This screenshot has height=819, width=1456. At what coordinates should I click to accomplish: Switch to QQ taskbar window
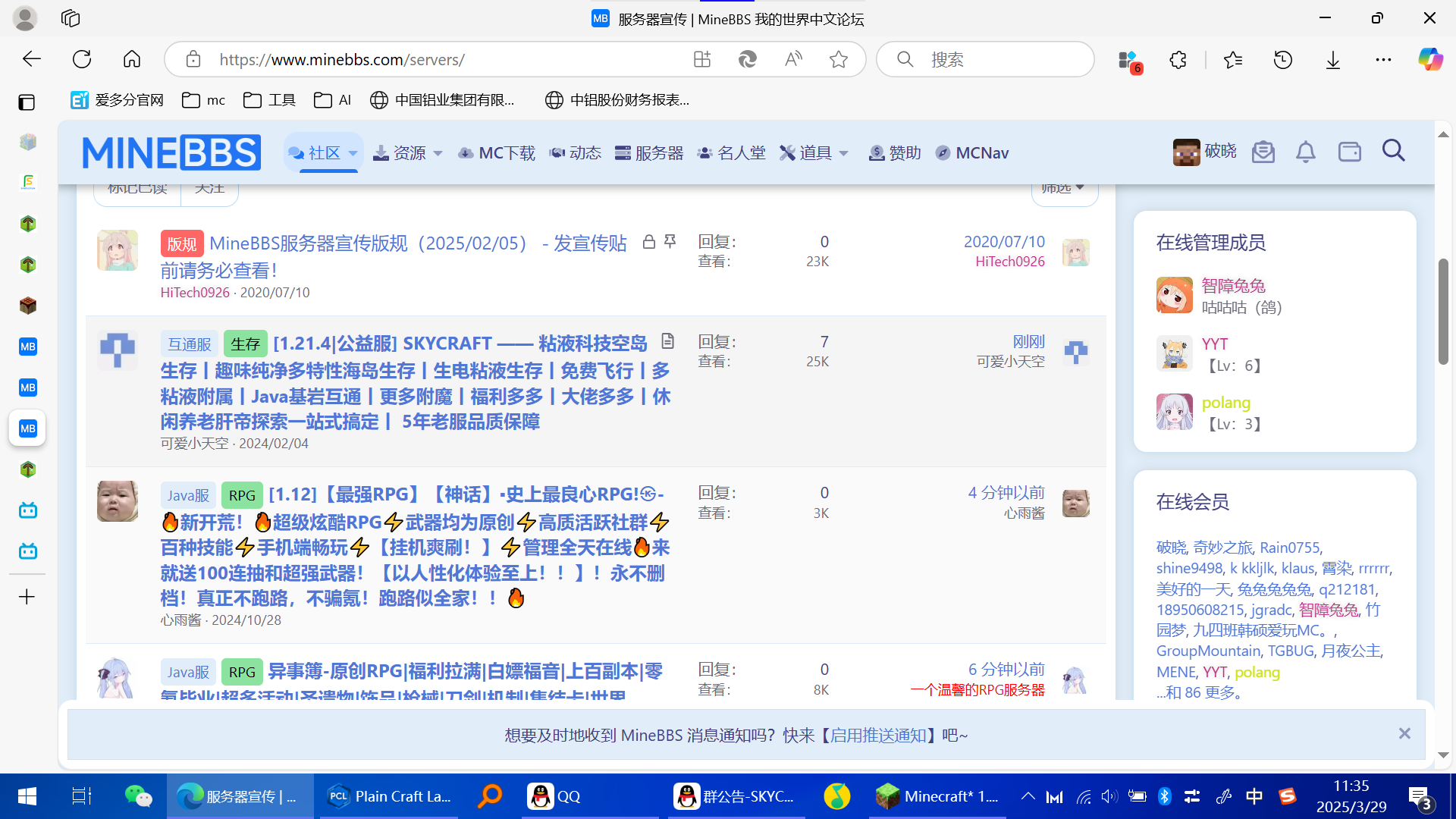tap(590, 796)
